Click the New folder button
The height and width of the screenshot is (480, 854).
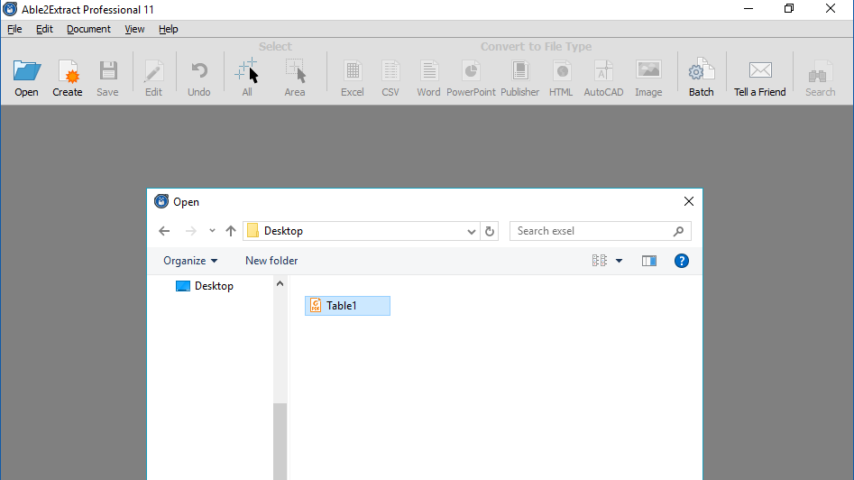271,261
